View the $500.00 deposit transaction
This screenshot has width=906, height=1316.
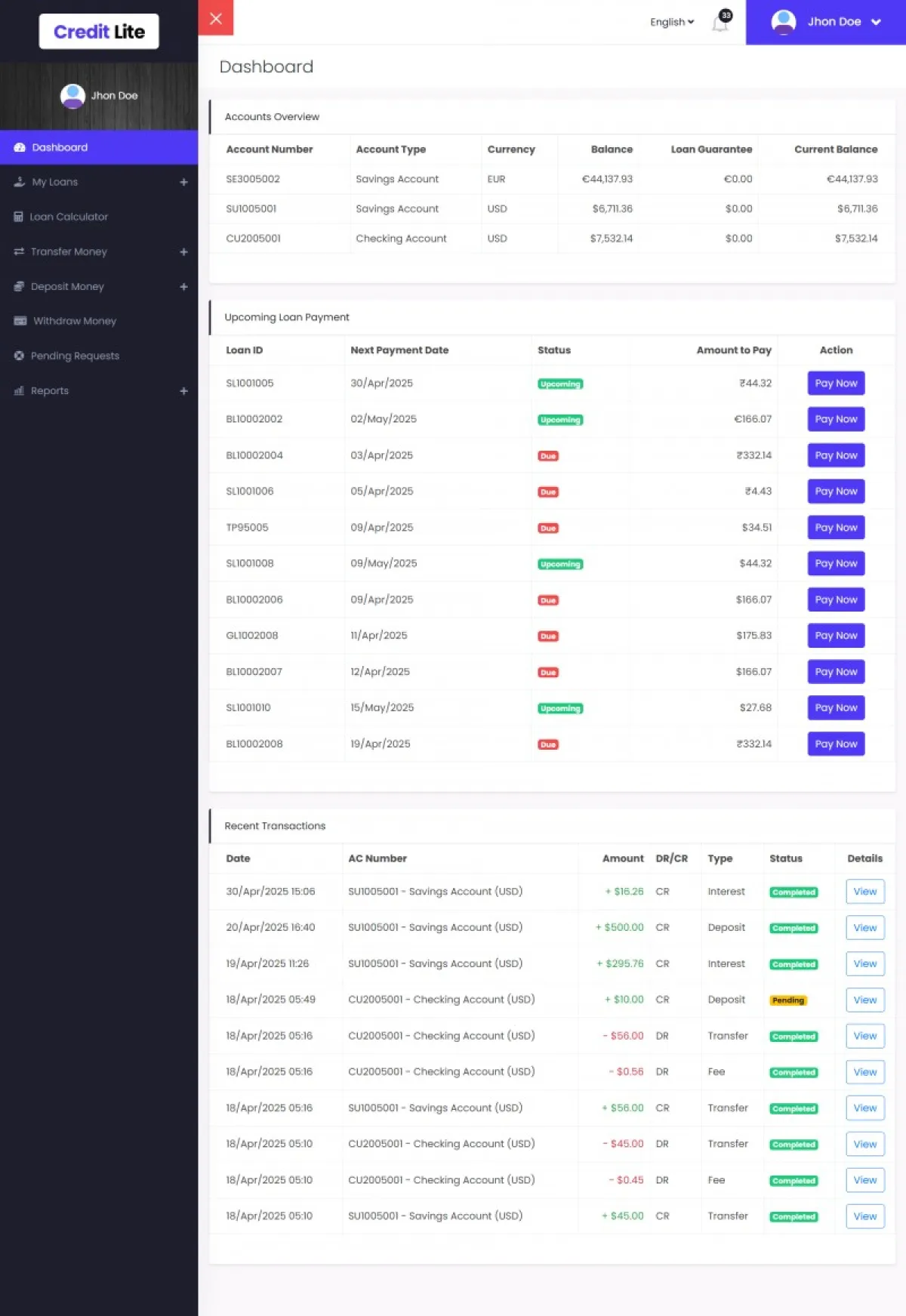[x=865, y=928]
